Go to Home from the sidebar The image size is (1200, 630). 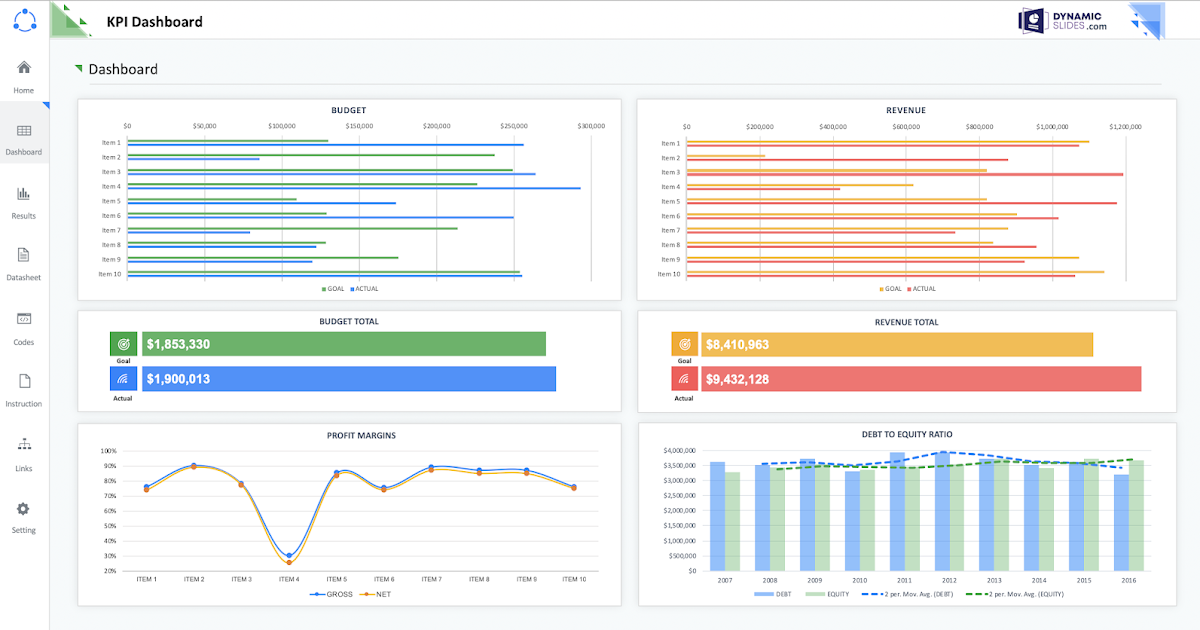[23, 75]
